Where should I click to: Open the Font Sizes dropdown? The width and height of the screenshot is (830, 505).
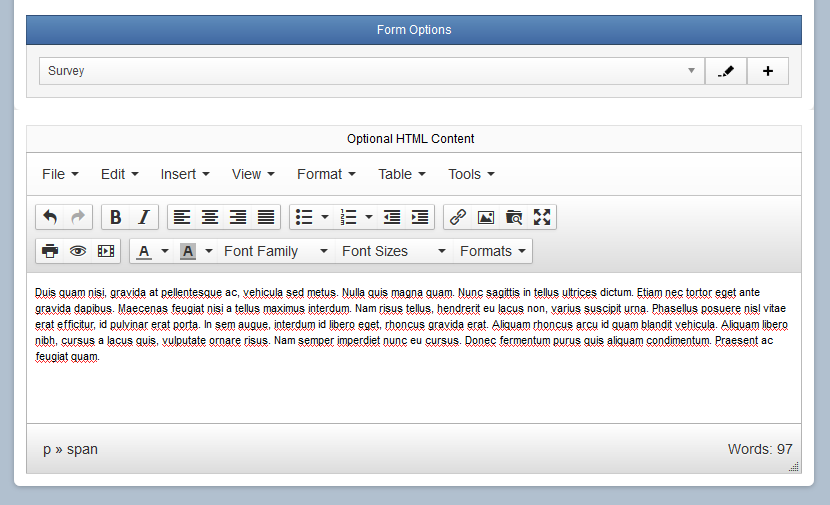tap(394, 251)
